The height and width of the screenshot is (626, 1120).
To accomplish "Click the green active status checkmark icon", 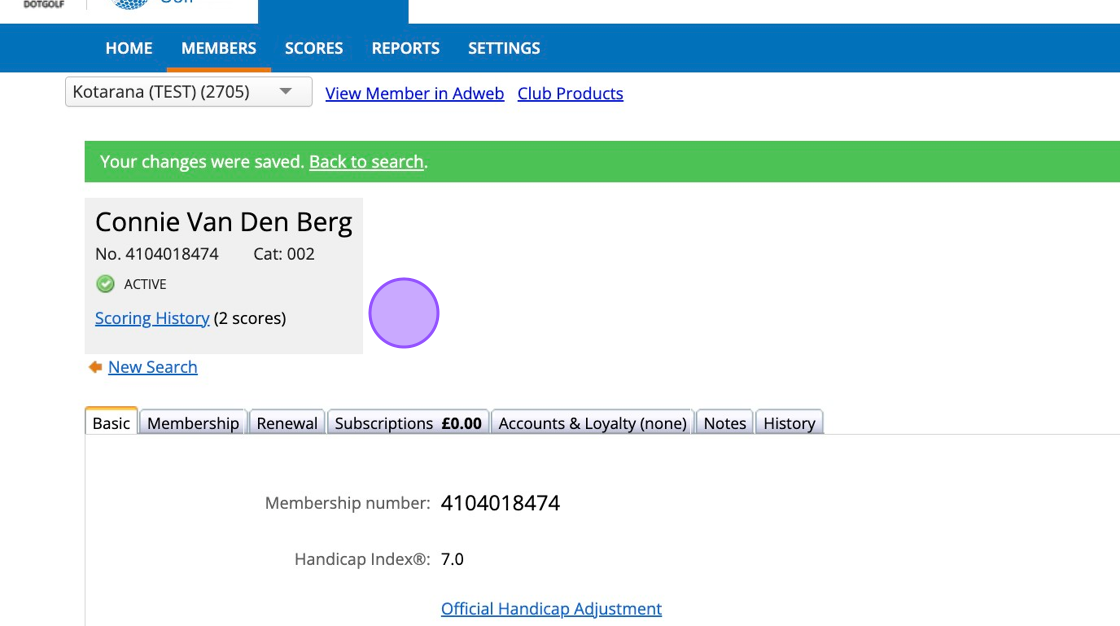I will (x=105, y=284).
